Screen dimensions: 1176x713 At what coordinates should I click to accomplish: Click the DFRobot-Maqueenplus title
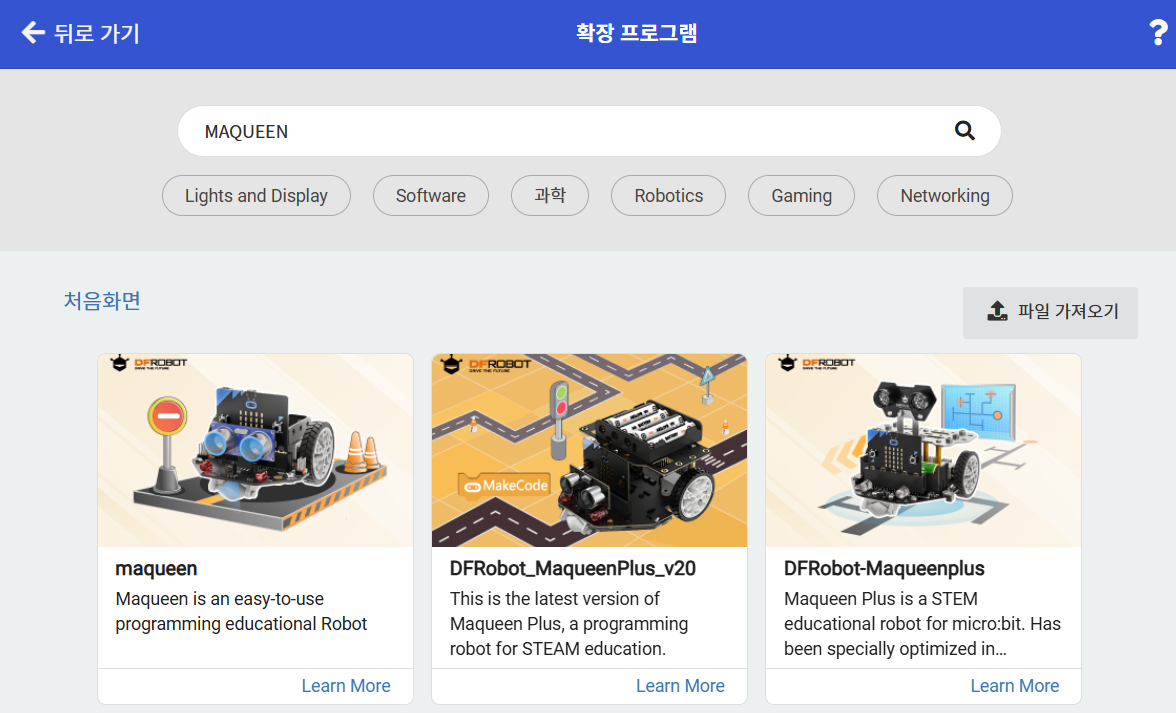point(884,569)
